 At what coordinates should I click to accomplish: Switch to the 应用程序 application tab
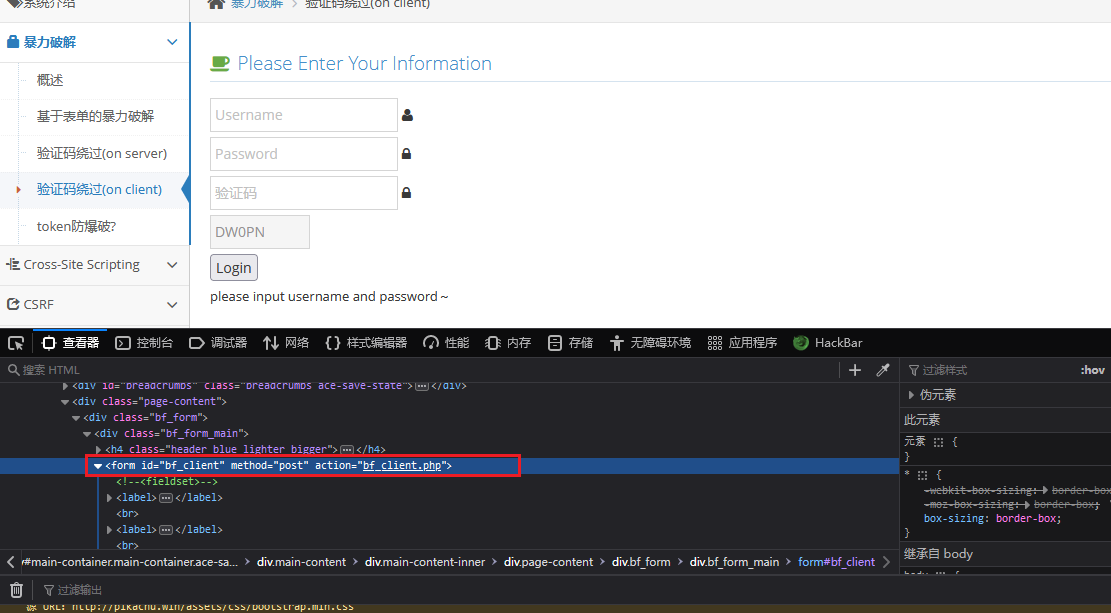pos(743,343)
